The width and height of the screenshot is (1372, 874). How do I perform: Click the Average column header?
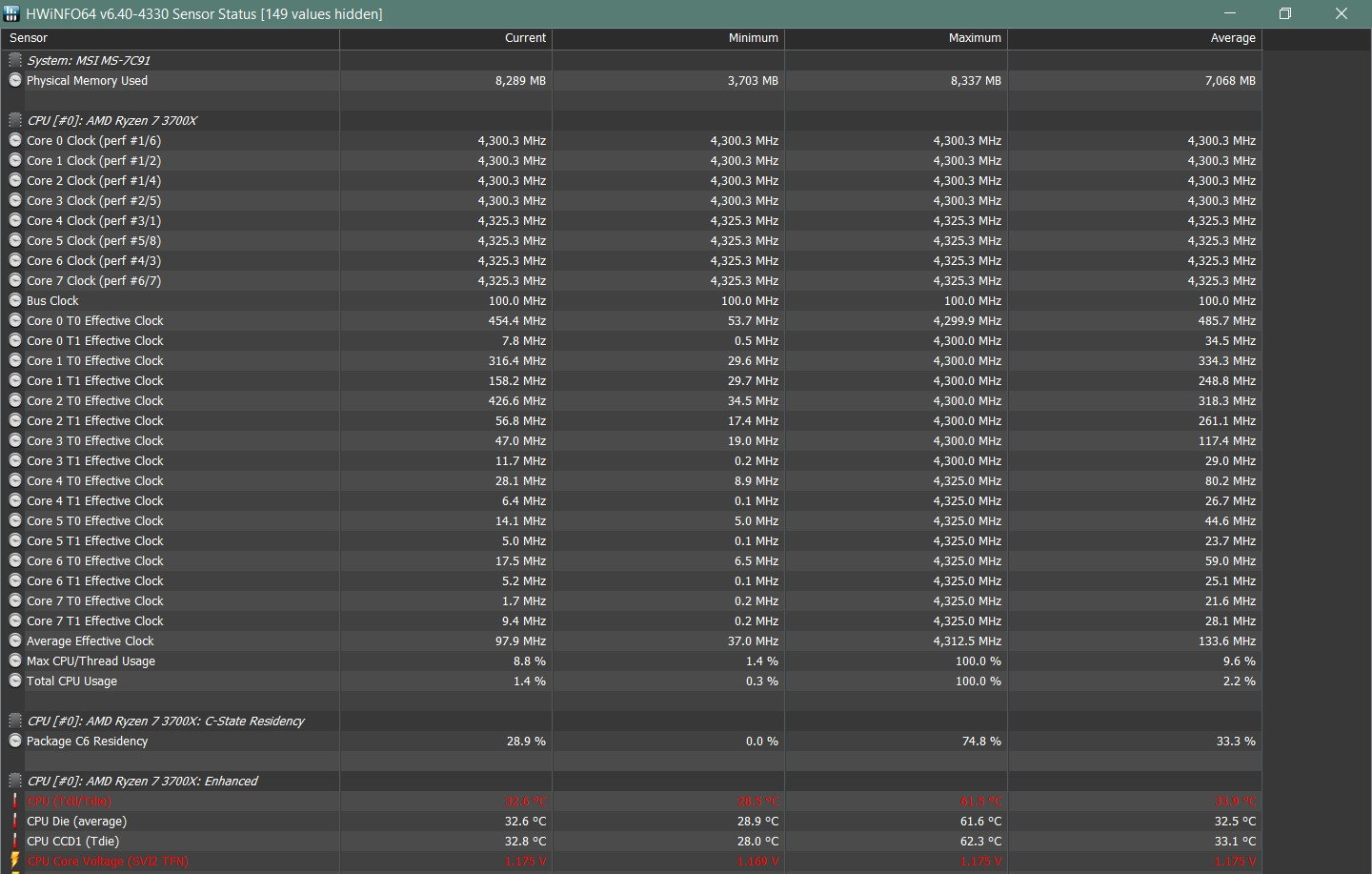point(1135,38)
